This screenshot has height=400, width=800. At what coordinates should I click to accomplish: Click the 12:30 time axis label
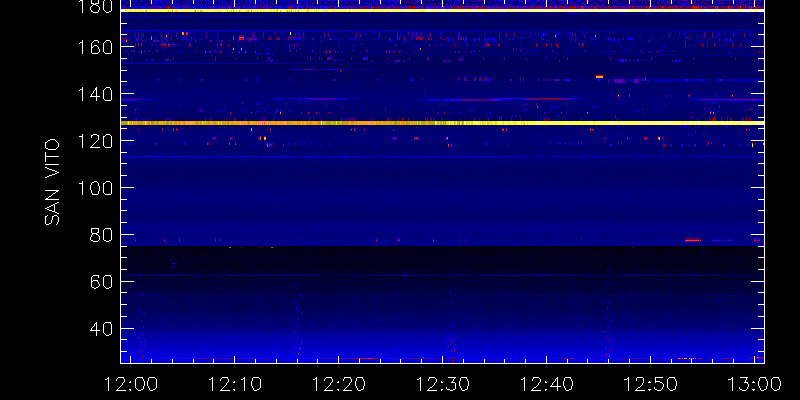[442, 384]
